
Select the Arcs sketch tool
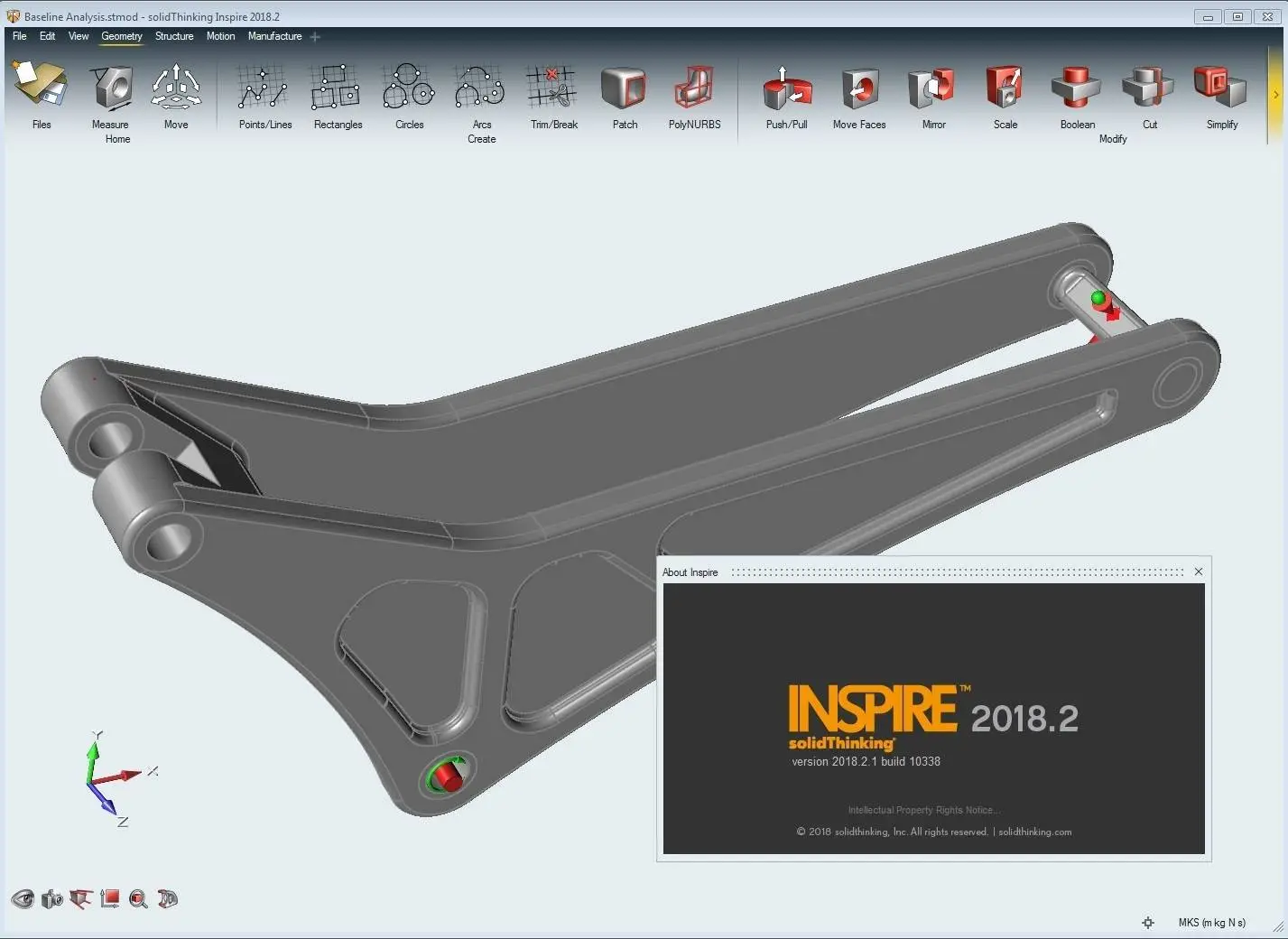(479, 88)
